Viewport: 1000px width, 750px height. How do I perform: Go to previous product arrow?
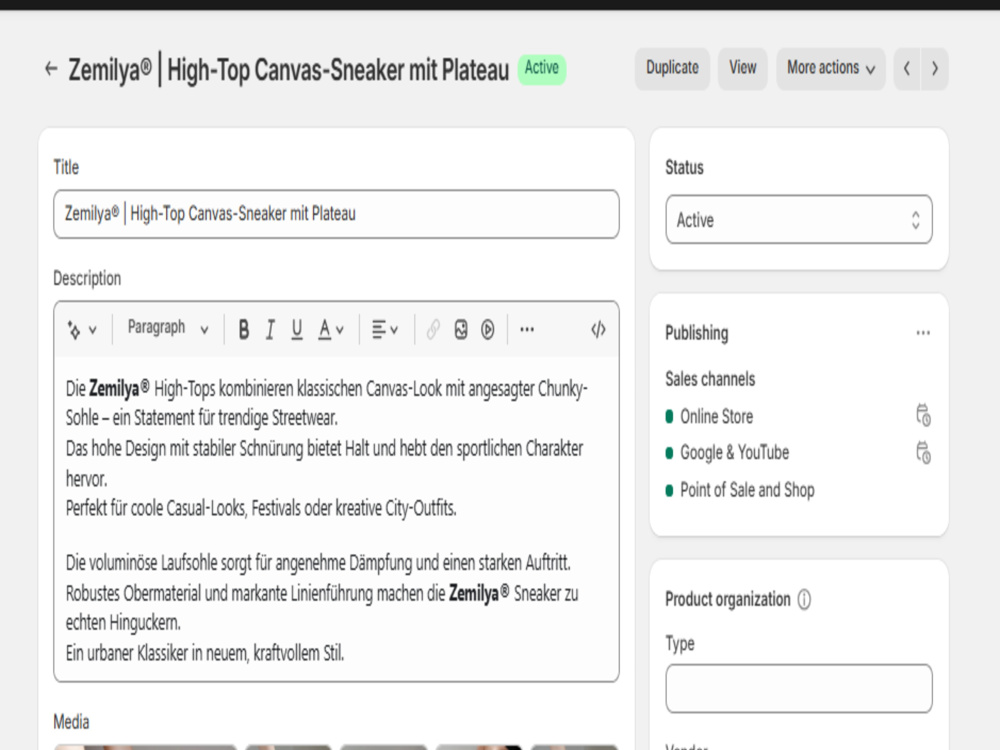point(907,68)
